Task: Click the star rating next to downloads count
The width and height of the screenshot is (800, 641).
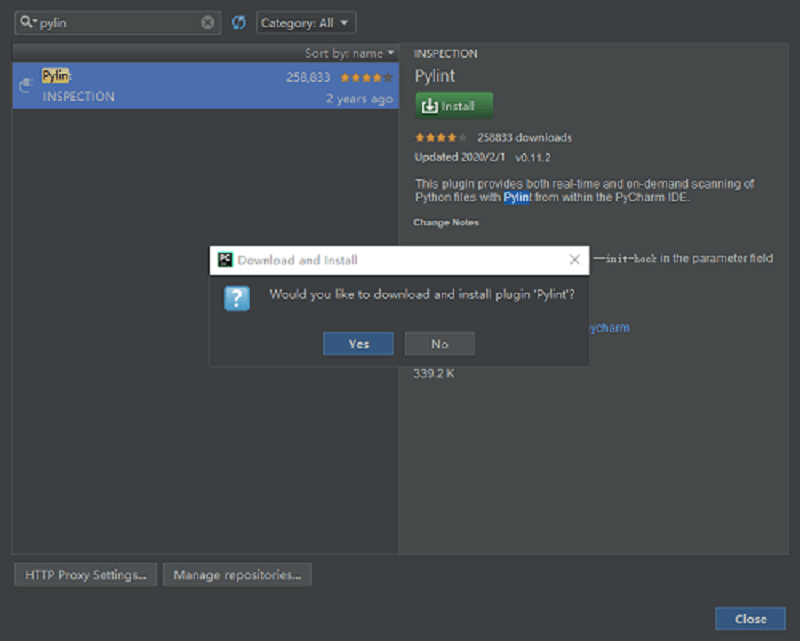Action: pyautogui.click(x=440, y=138)
